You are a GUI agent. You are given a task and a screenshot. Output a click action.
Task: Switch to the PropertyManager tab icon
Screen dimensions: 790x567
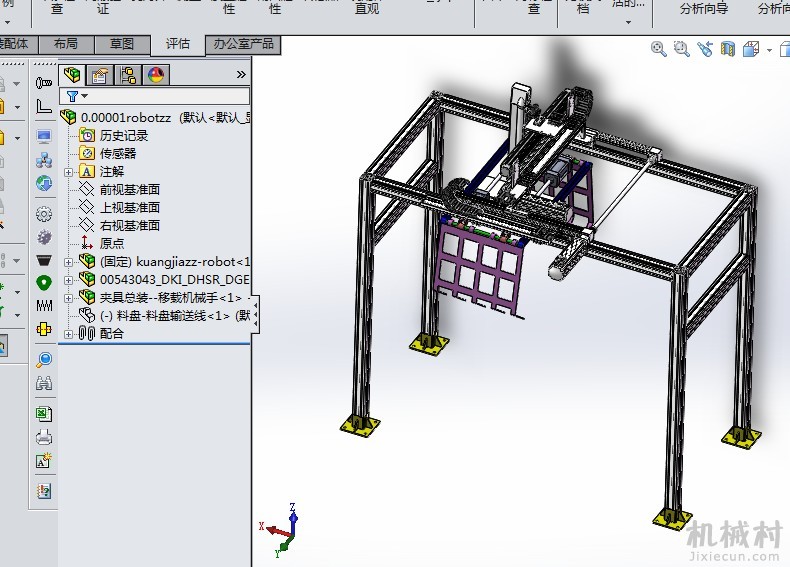(x=100, y=76)
